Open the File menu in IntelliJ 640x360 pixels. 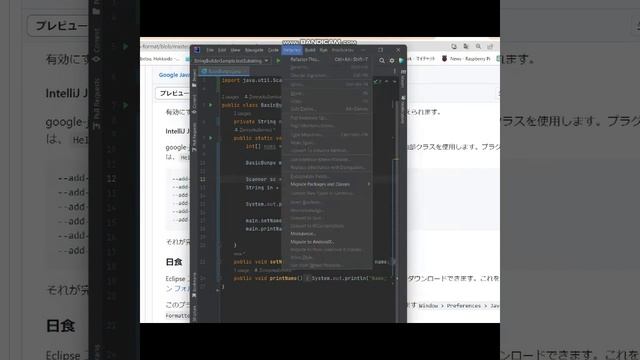tap(210, 50)
